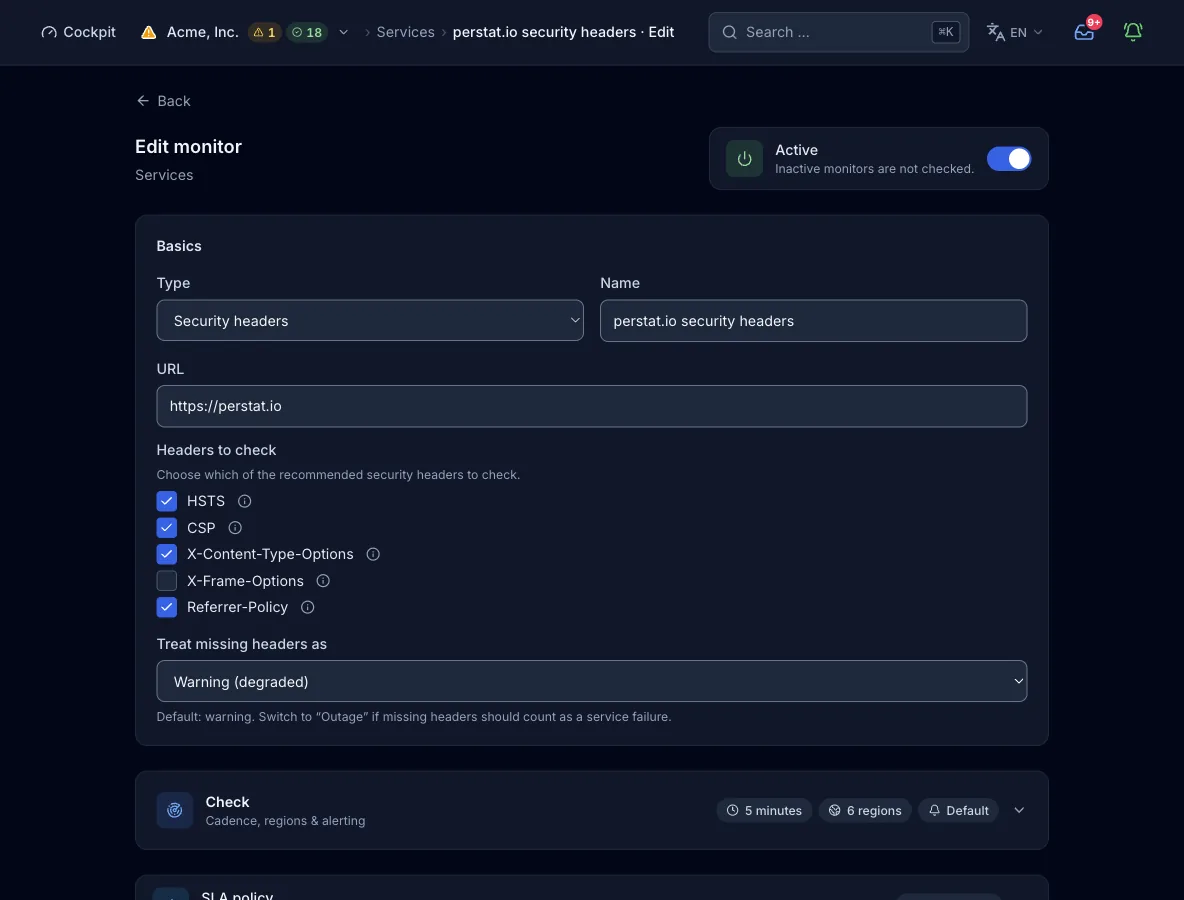This screenshot has height=900, width=1184.
Task: Click the Acme, Inc. warning triangle icon
Action: [149, 32]
